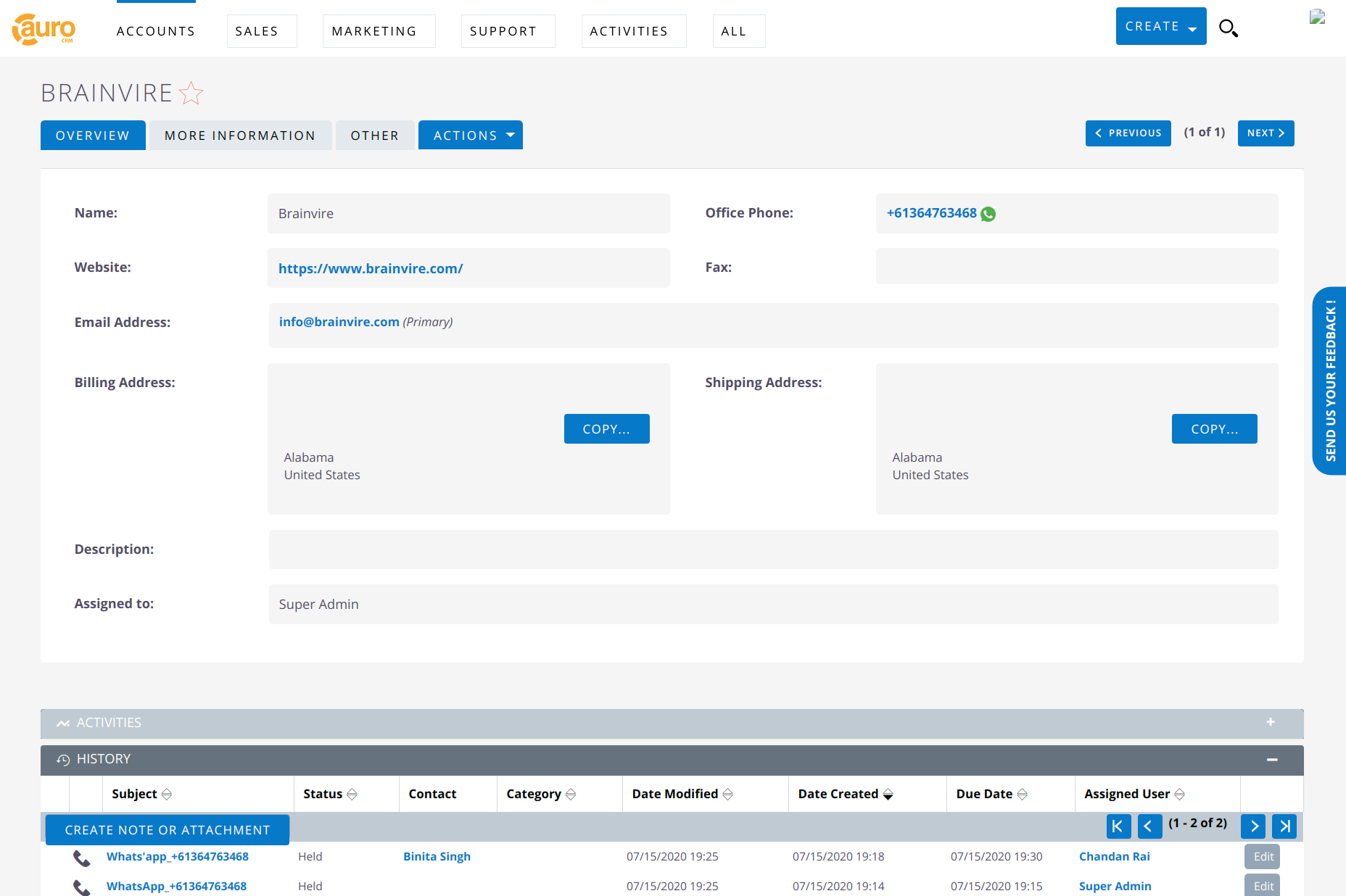Click the Name field value Brainvire

[468, 213]
